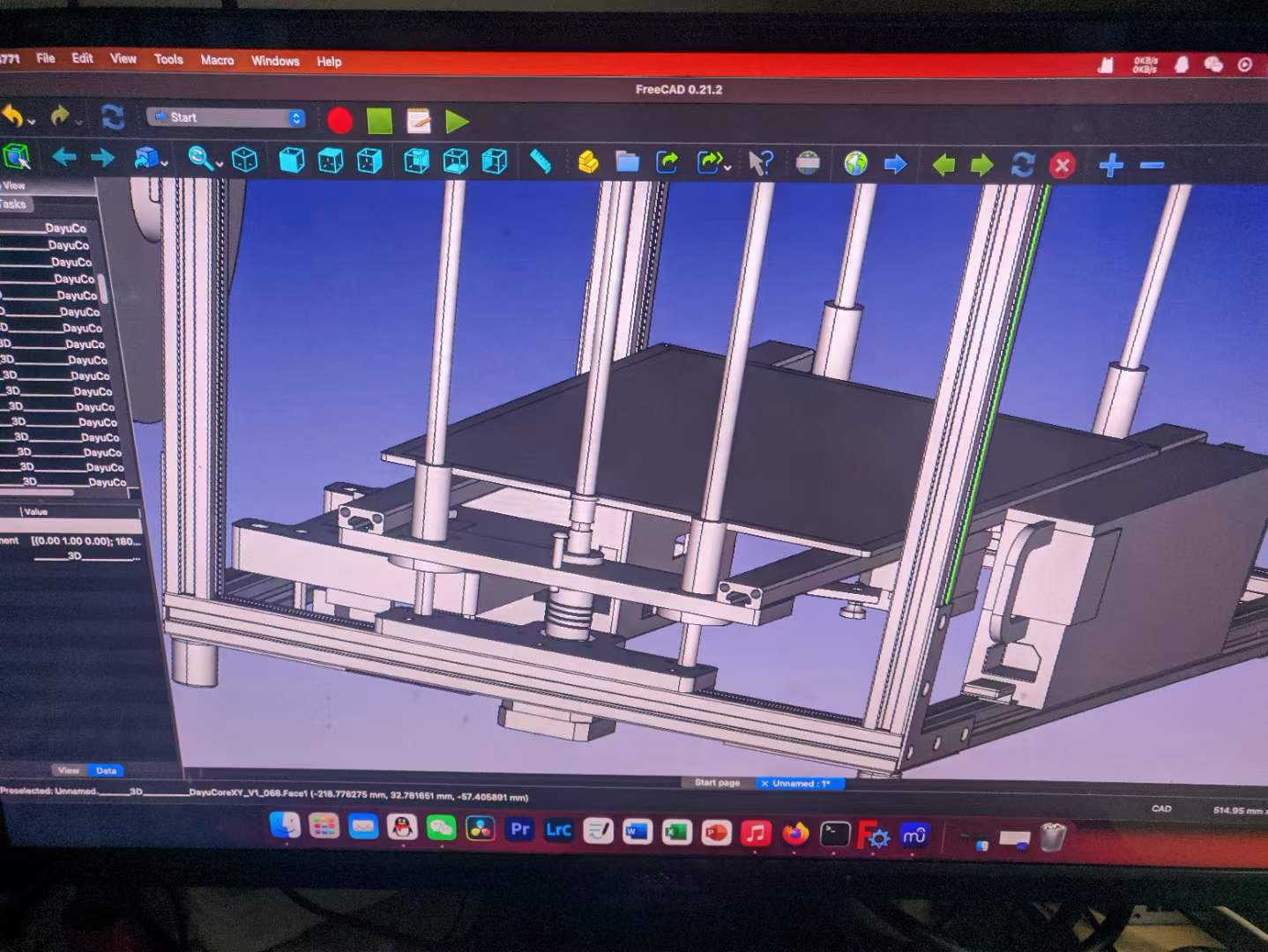Image resolution: width=1268 pixels, height=952 pixels.
Task: Set view to isometric cube icon
Action: (x=244, y=160)
